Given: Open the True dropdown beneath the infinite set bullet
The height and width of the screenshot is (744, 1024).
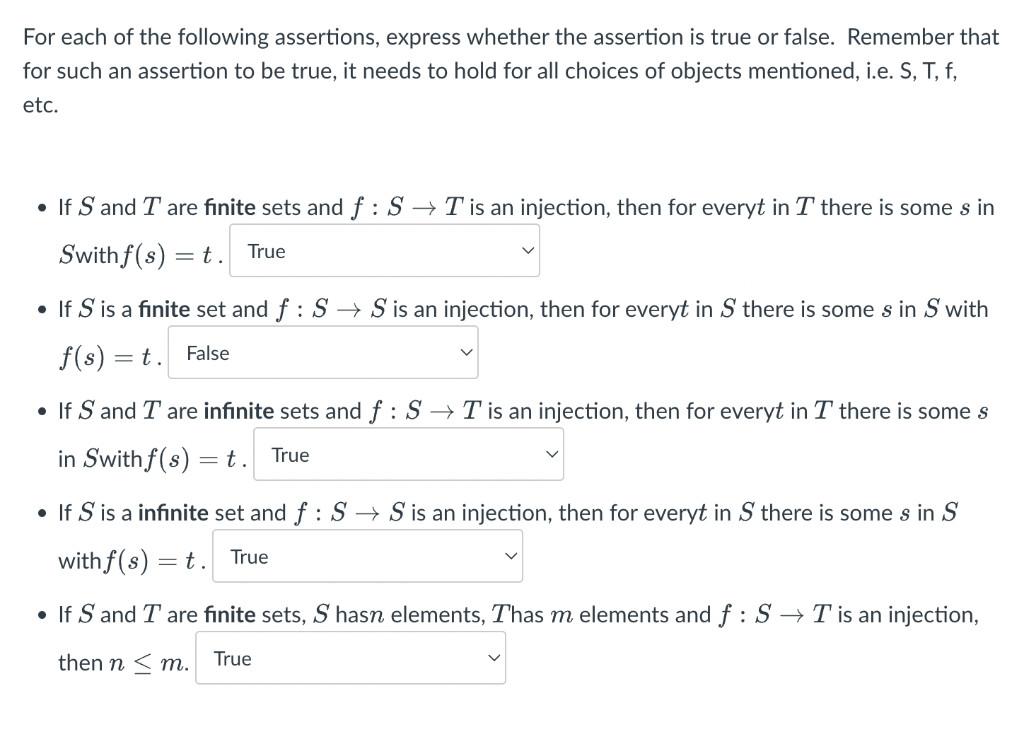Looking at the screenshot, I should pos(367,555).
